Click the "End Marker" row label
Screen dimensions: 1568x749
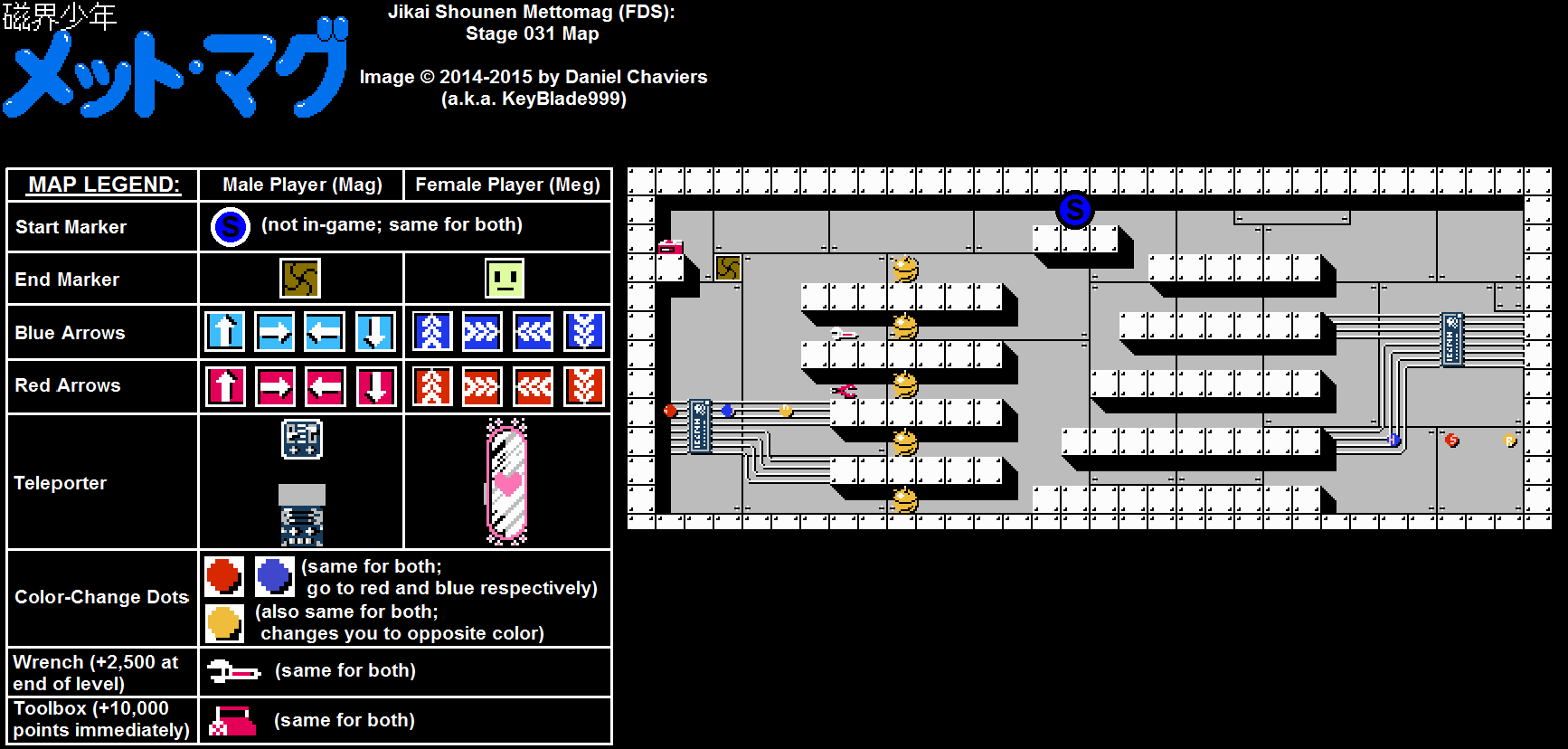click(x=67, y=280)
